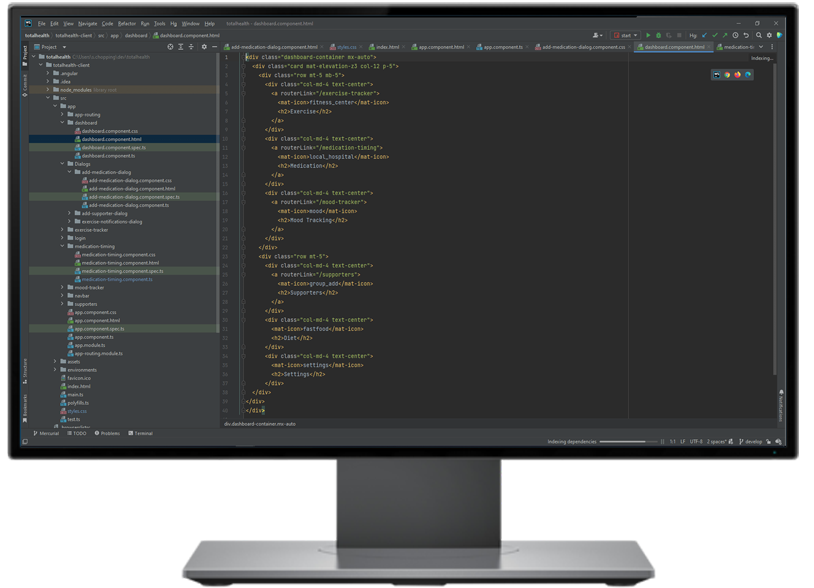Click Collapse All icon in Project panel

191,47
